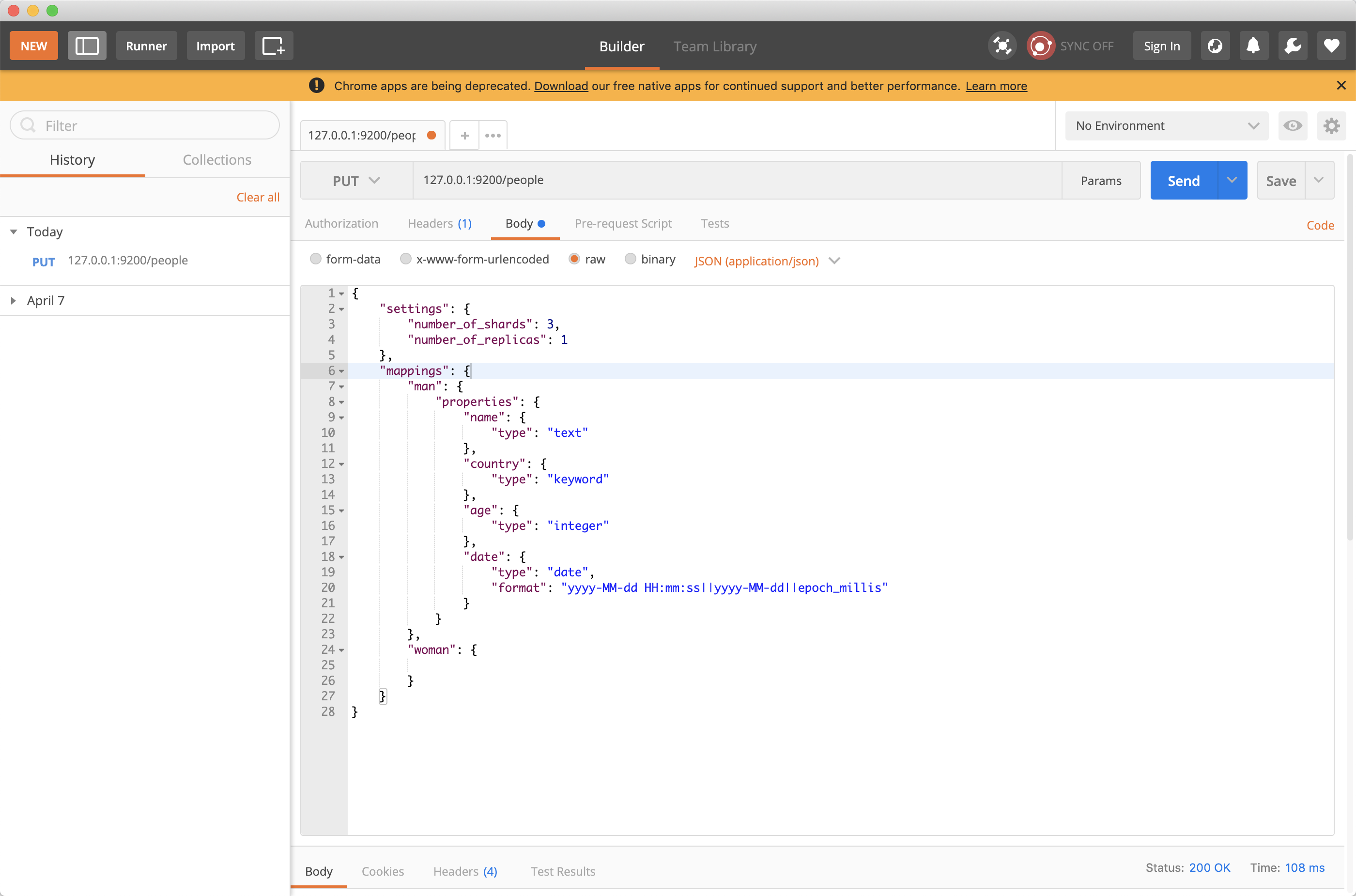Select binary body type
Viewport: 1356px width, 896px height.
pos(630,259)
